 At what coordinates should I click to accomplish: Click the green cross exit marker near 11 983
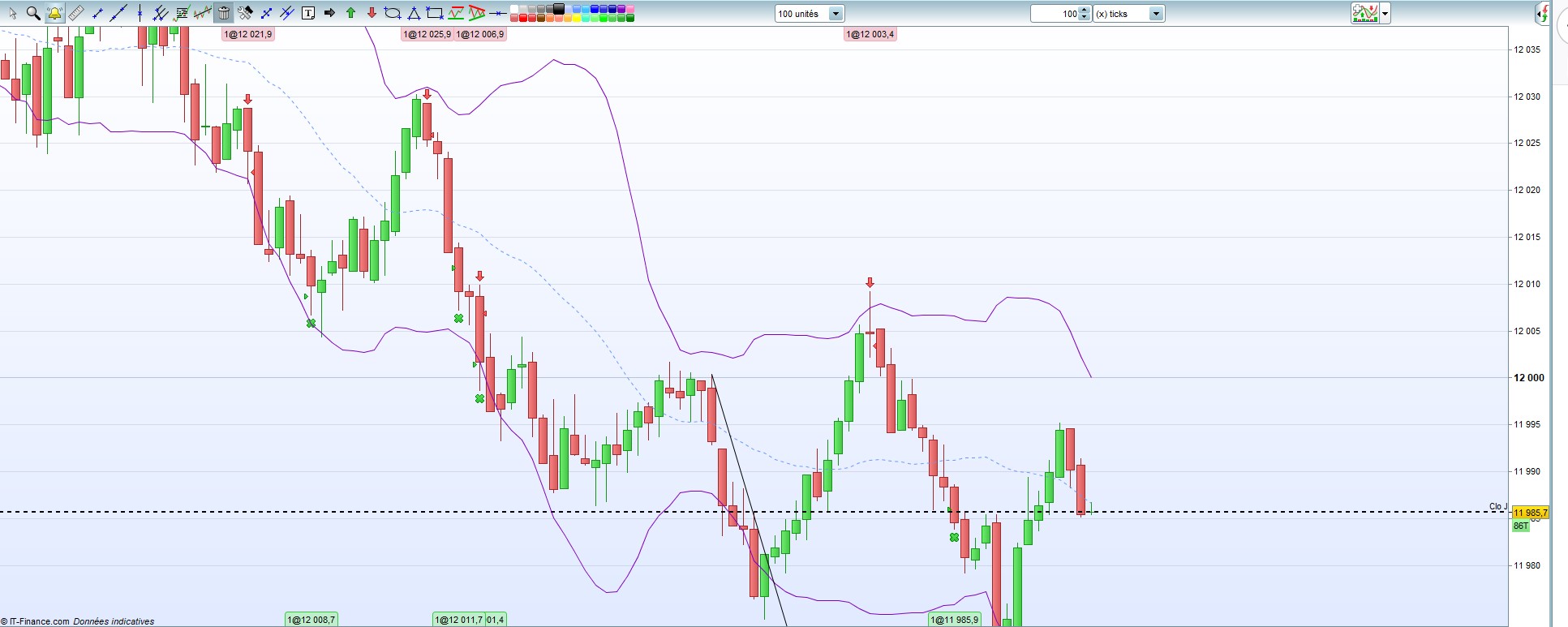click(955, 537)
